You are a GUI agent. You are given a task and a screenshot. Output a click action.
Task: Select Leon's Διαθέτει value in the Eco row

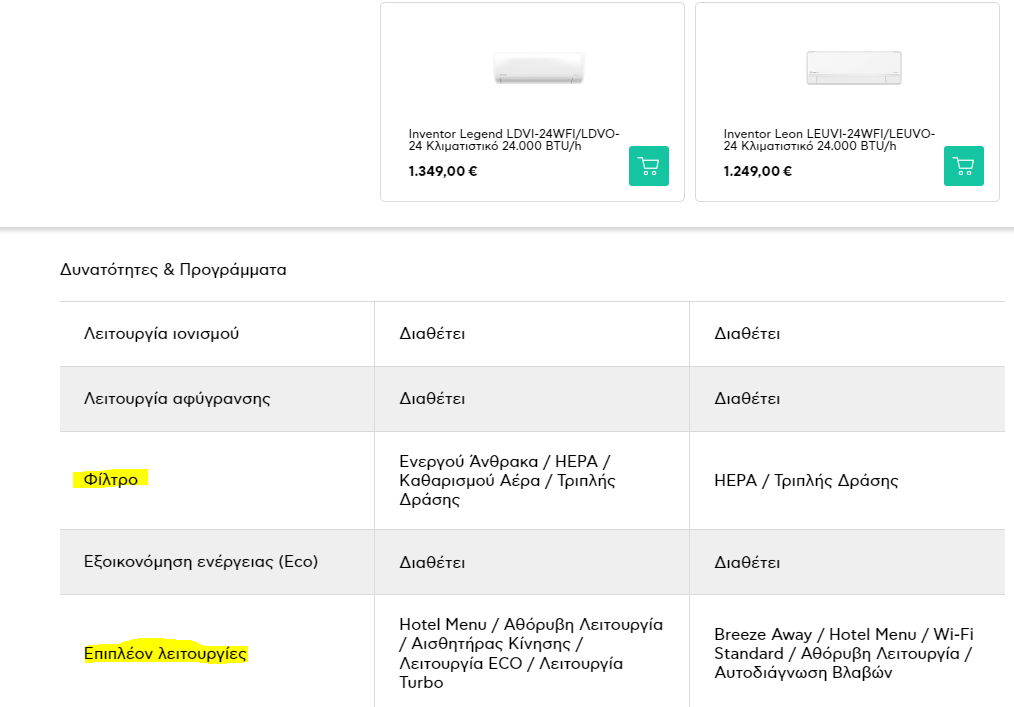tap(747, 562)
